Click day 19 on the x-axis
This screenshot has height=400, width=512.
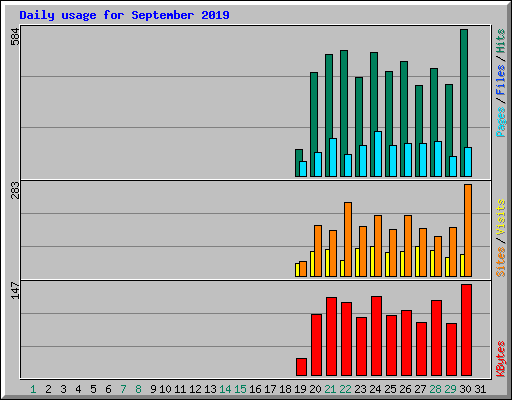click(300, 389)
